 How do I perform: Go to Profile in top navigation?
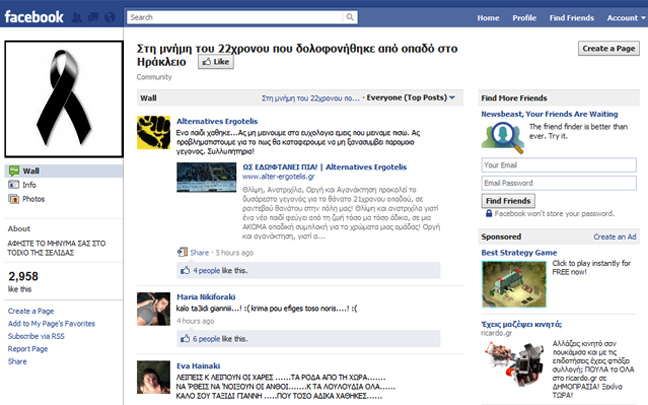[524, 18]
